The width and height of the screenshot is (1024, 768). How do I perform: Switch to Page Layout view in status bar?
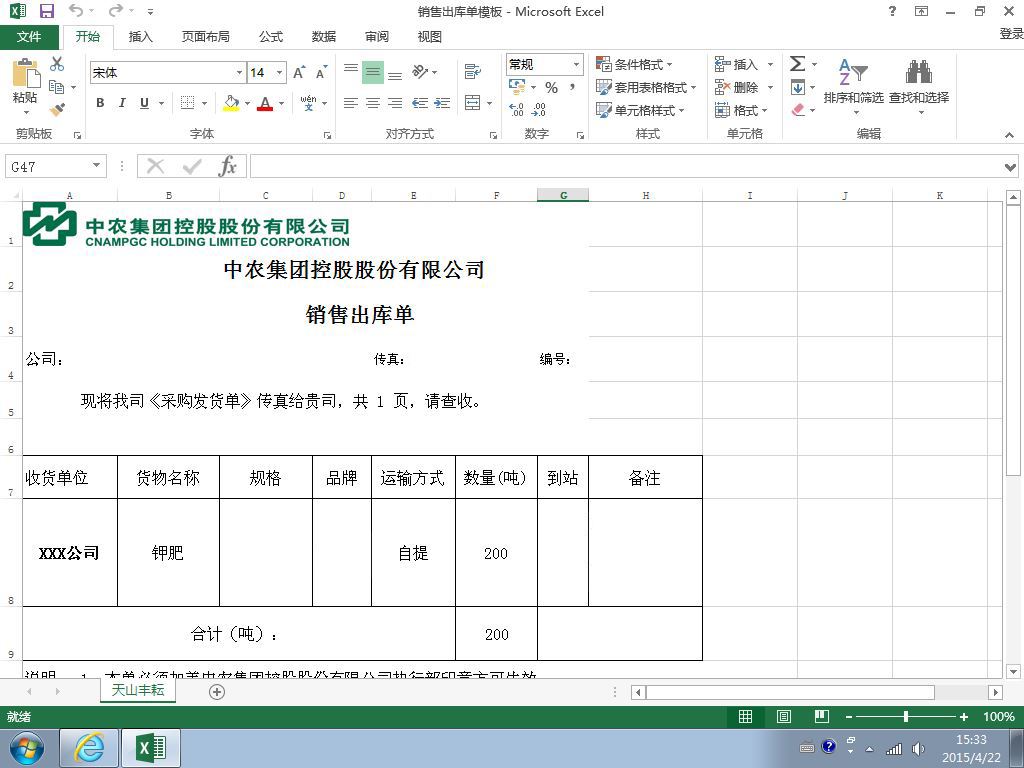coord(784,716)
